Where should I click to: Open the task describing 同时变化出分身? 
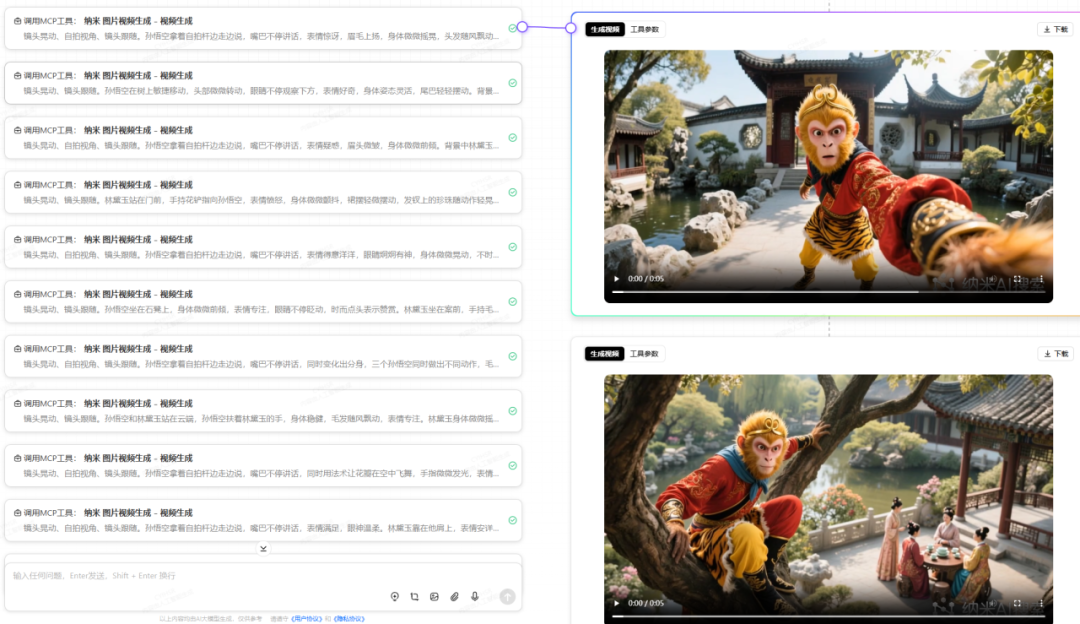pos(263,356)
